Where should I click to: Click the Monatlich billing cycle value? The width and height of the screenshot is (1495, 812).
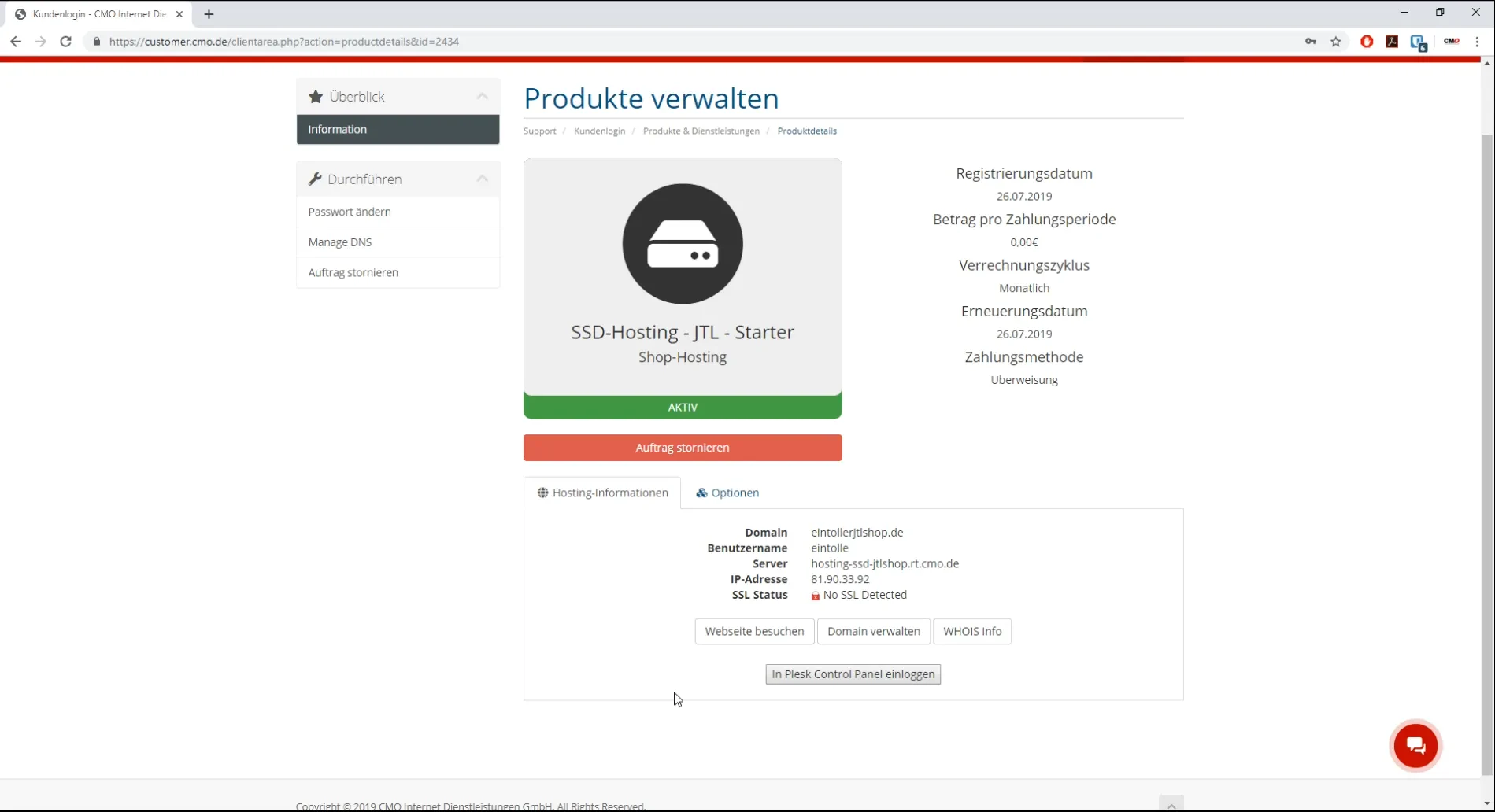point(1023,288)
